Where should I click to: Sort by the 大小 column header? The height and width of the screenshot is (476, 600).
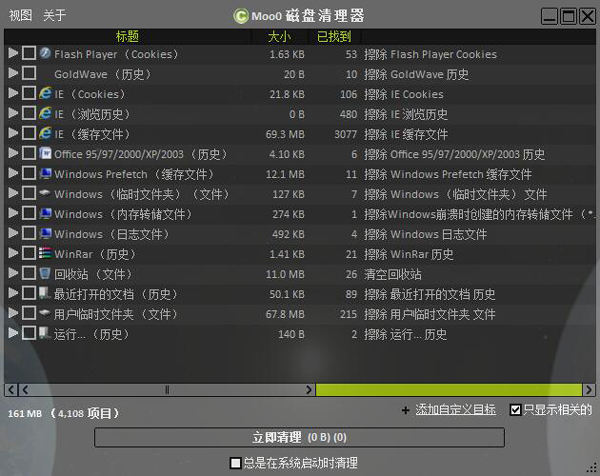point(279,37)
